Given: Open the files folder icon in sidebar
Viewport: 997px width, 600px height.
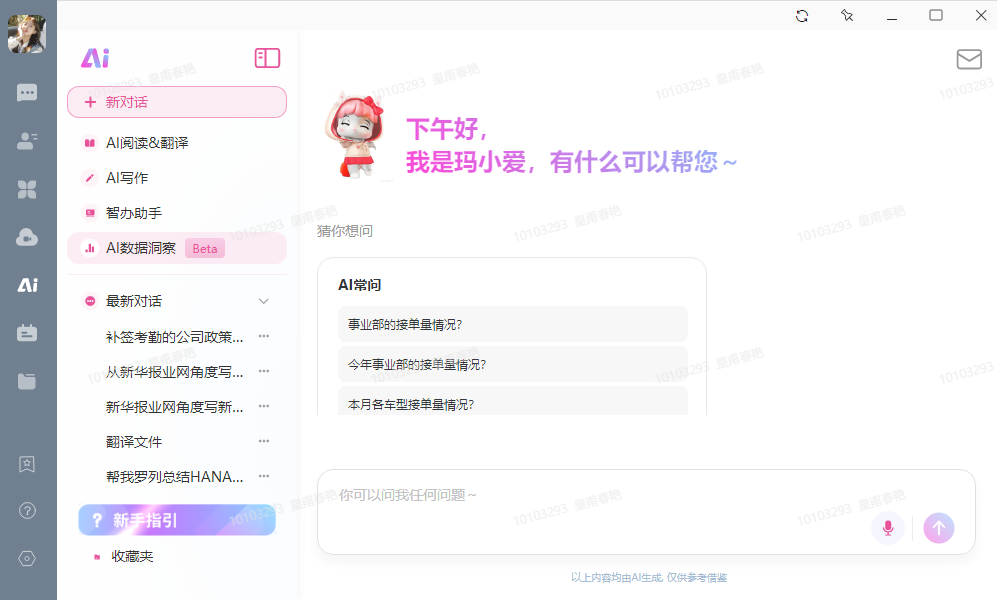Looking at the screenshot, I should coord(27,381).
